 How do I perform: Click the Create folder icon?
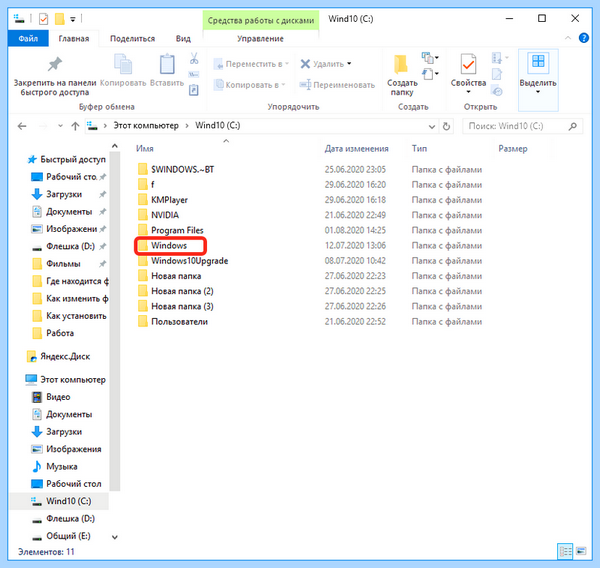(x=401, y=64)
